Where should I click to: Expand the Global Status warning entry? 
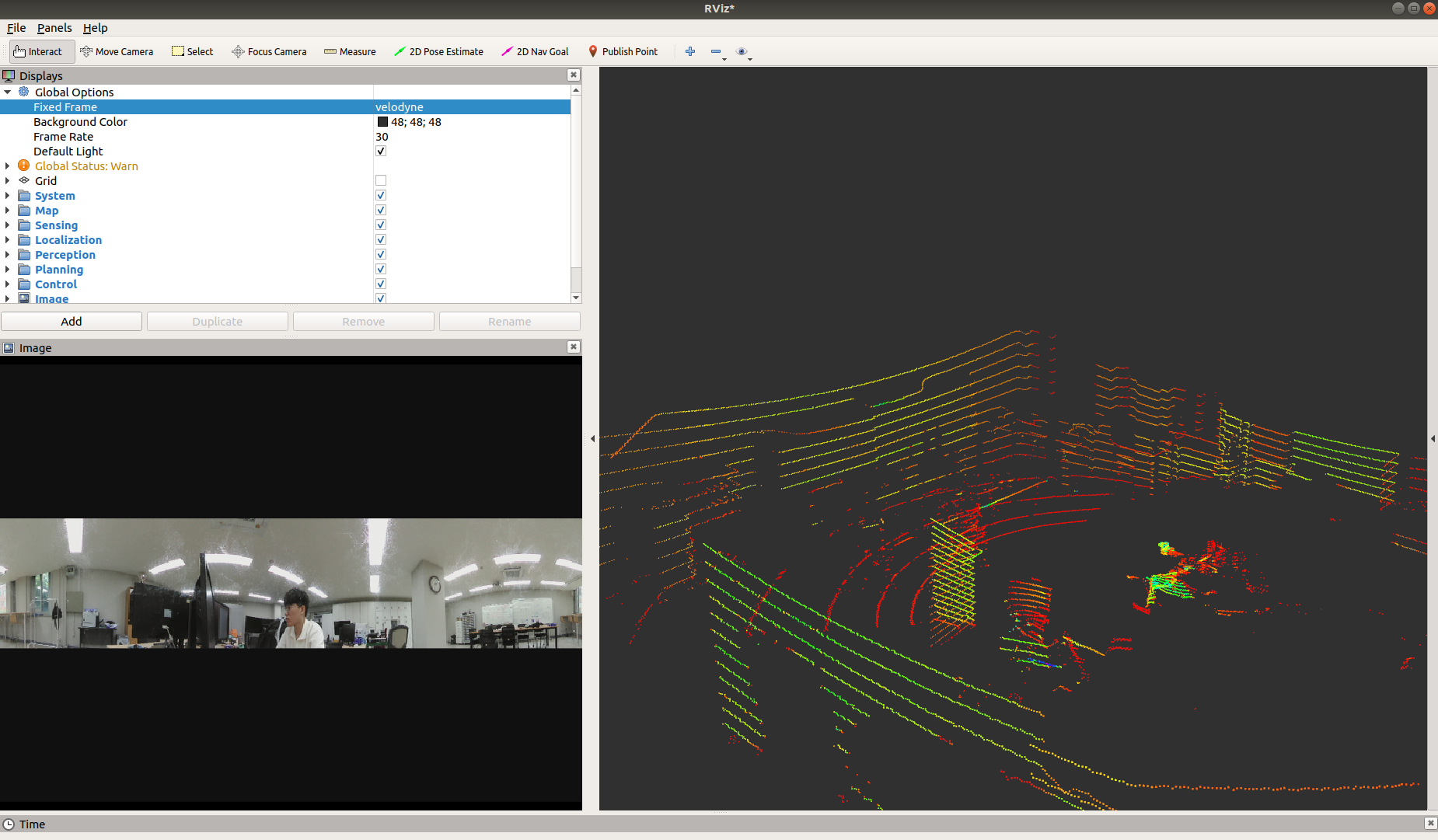coord(8,166)
